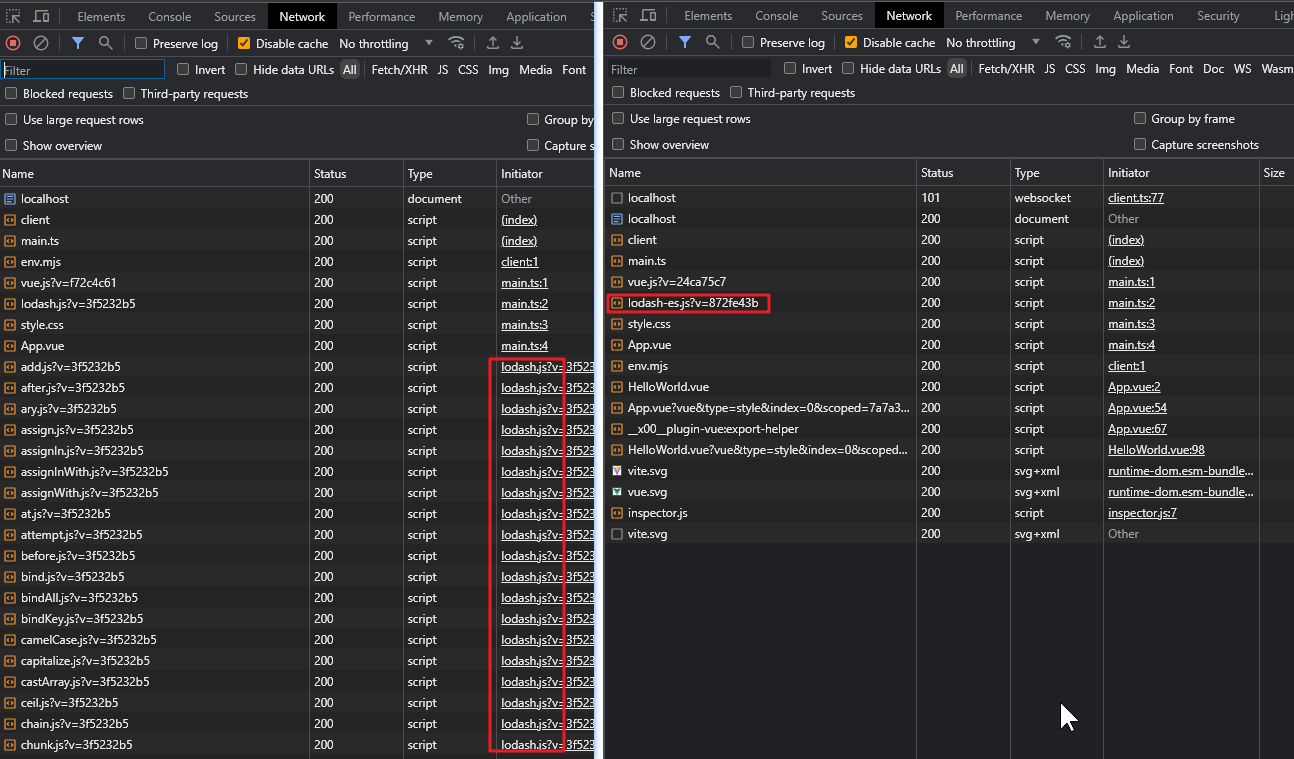
Task: Uncheck Disable cache in the right panel
Action: tap(851, 43)
